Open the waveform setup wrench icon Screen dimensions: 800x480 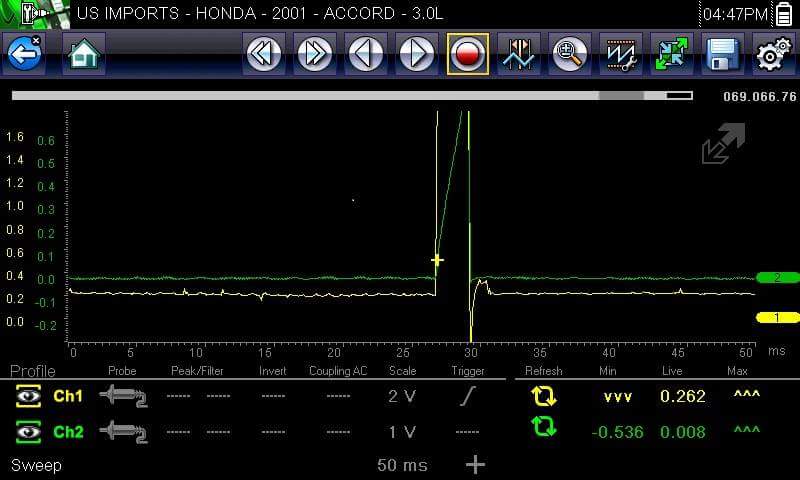coord(620,54)
